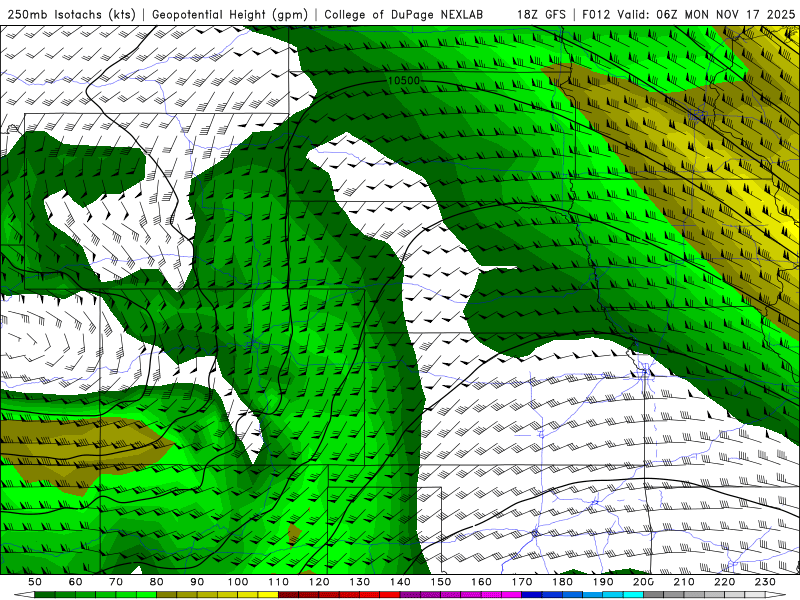Viewport: 800px width, 600px height.
Task: Click the 180 value on the legend scale
Action: [x=562, y=582]
